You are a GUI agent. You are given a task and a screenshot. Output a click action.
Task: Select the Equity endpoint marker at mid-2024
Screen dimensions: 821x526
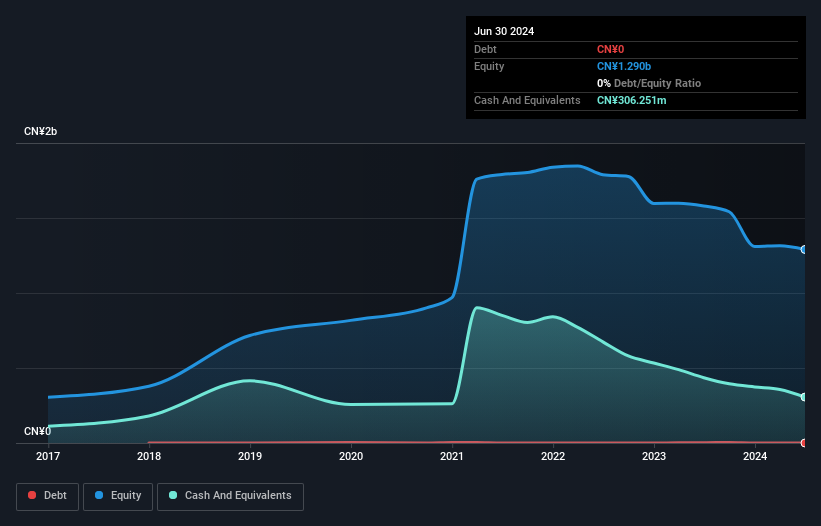click(804, 250)
